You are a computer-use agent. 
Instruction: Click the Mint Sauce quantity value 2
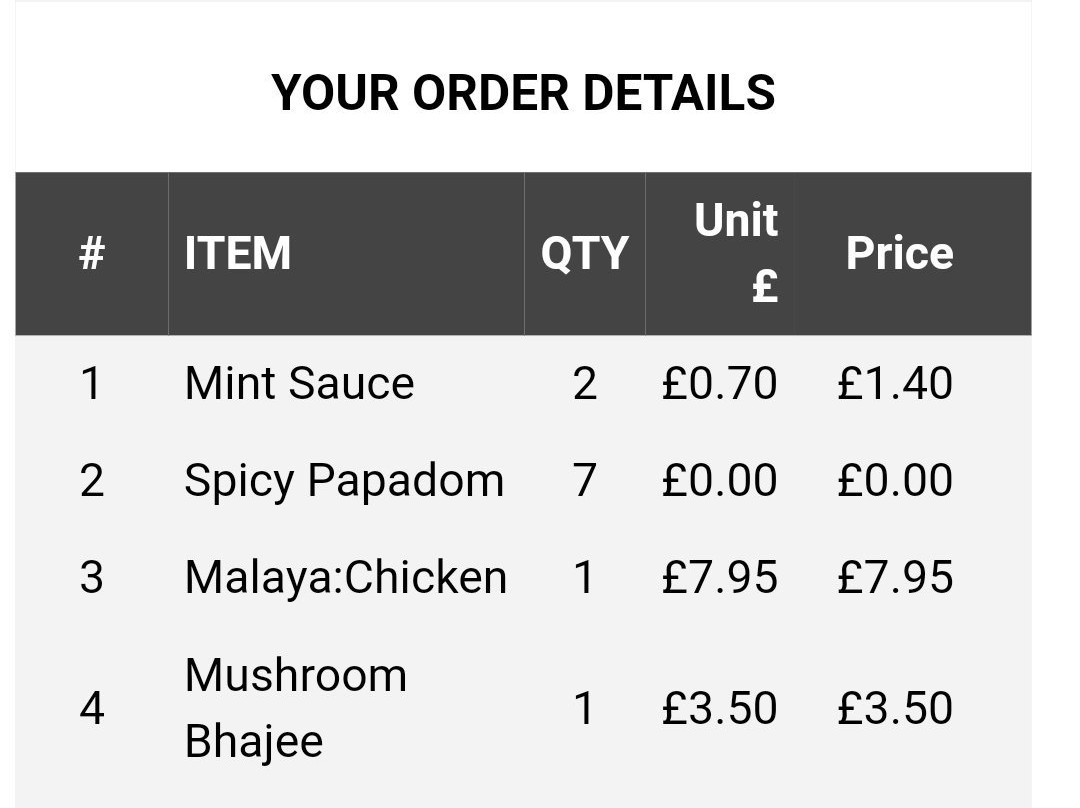(585, 384)
